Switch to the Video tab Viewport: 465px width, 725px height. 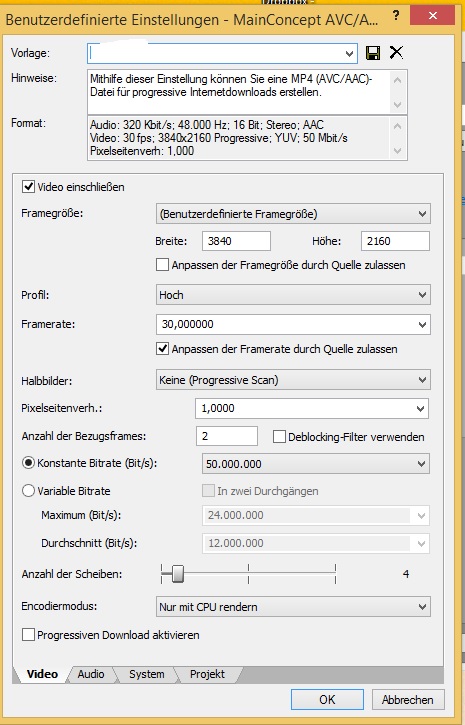(42, 674)
